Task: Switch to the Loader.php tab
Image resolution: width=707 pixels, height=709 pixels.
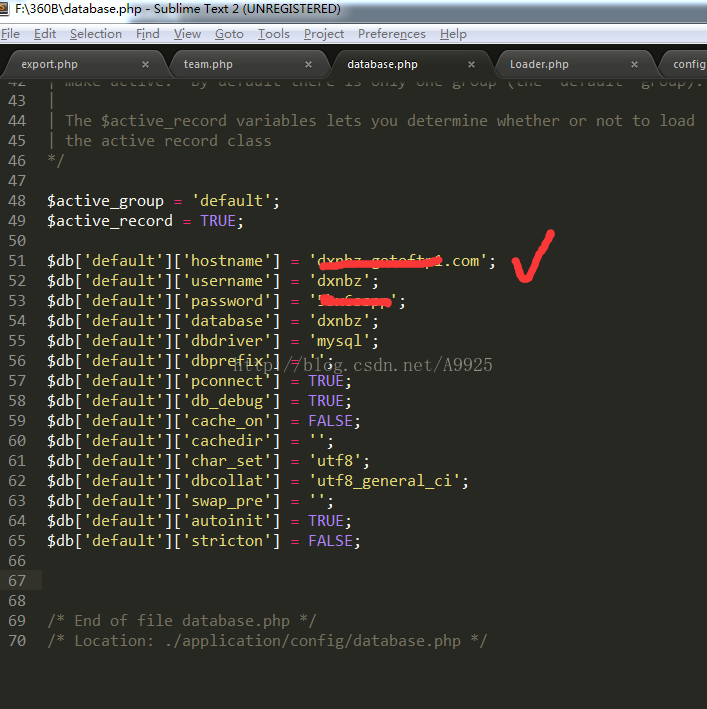Action: [x=539, y=65]
